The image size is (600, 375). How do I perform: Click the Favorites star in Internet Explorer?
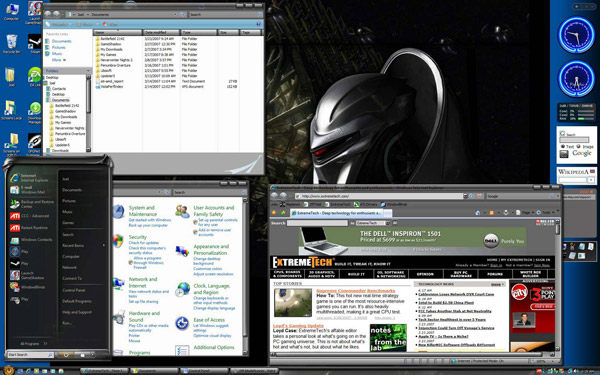[274, 212]
